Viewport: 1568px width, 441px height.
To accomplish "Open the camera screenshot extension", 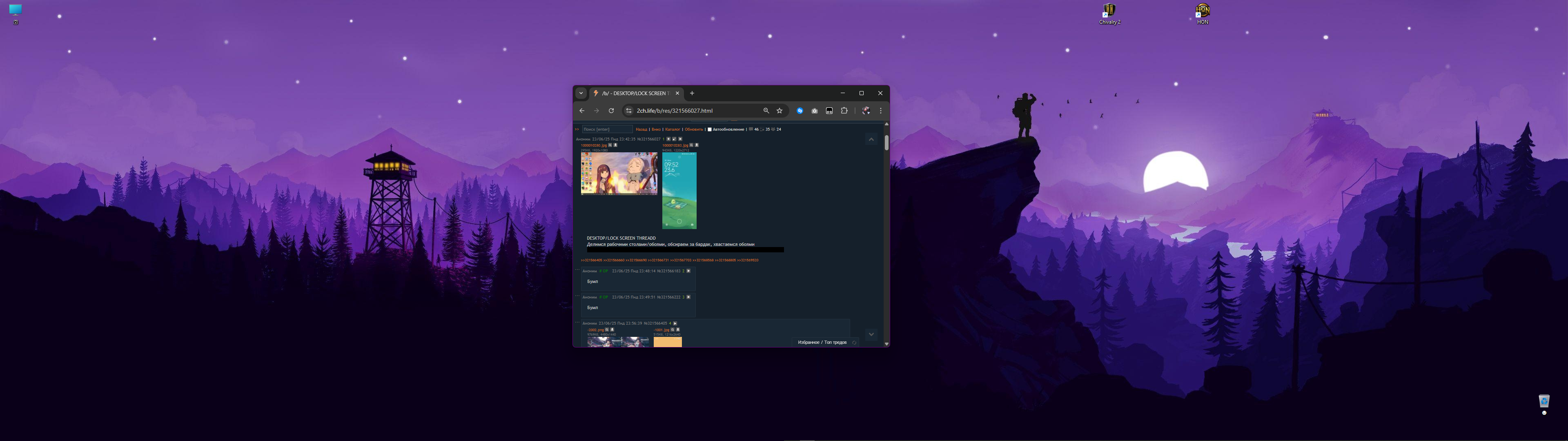I will tap(815, 111).
